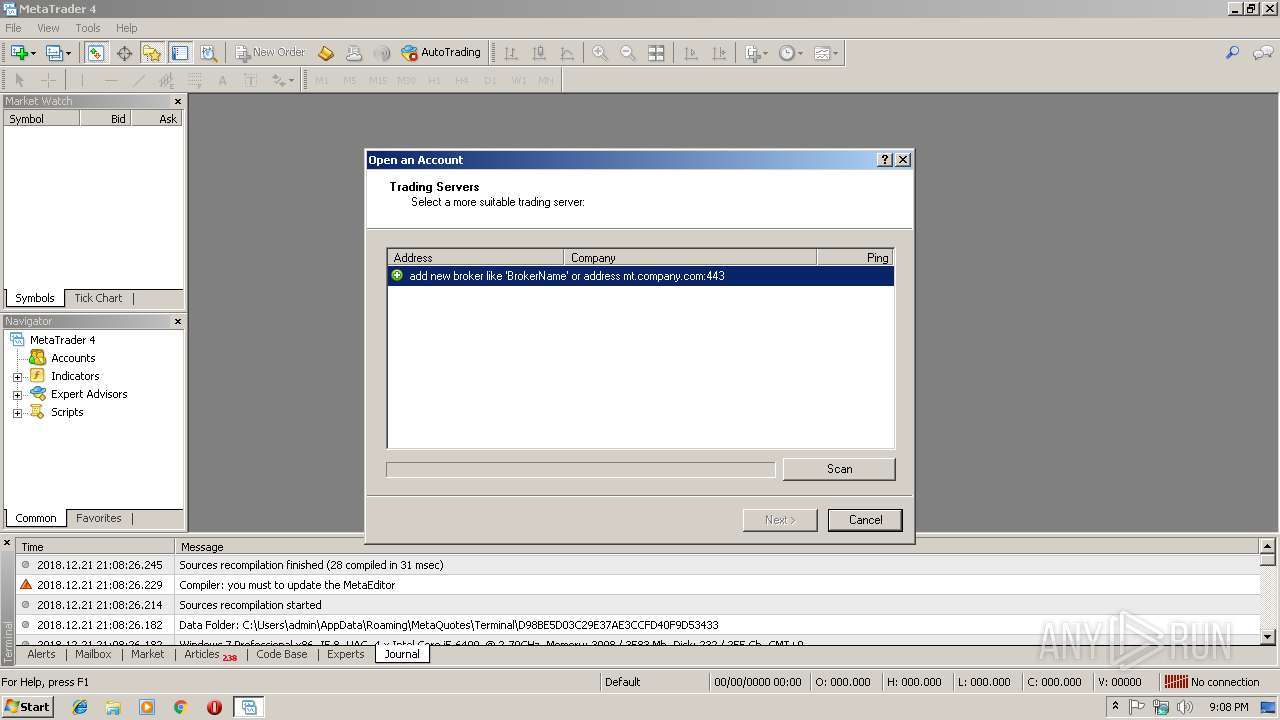The width and height of the screenshot is (1280, 720).
Task: Switch to the Favorites tab in Navigator
Action: point(99,518)
